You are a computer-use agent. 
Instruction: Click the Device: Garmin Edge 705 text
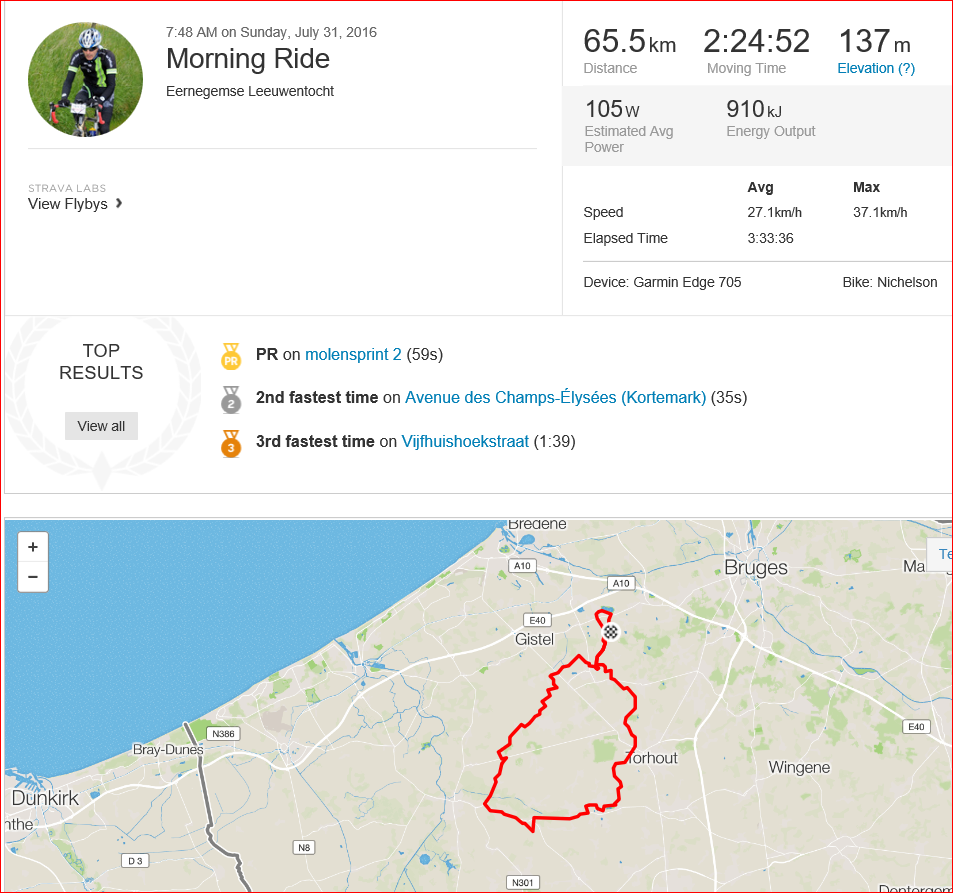pyautogui.click(x=662, y=282)
